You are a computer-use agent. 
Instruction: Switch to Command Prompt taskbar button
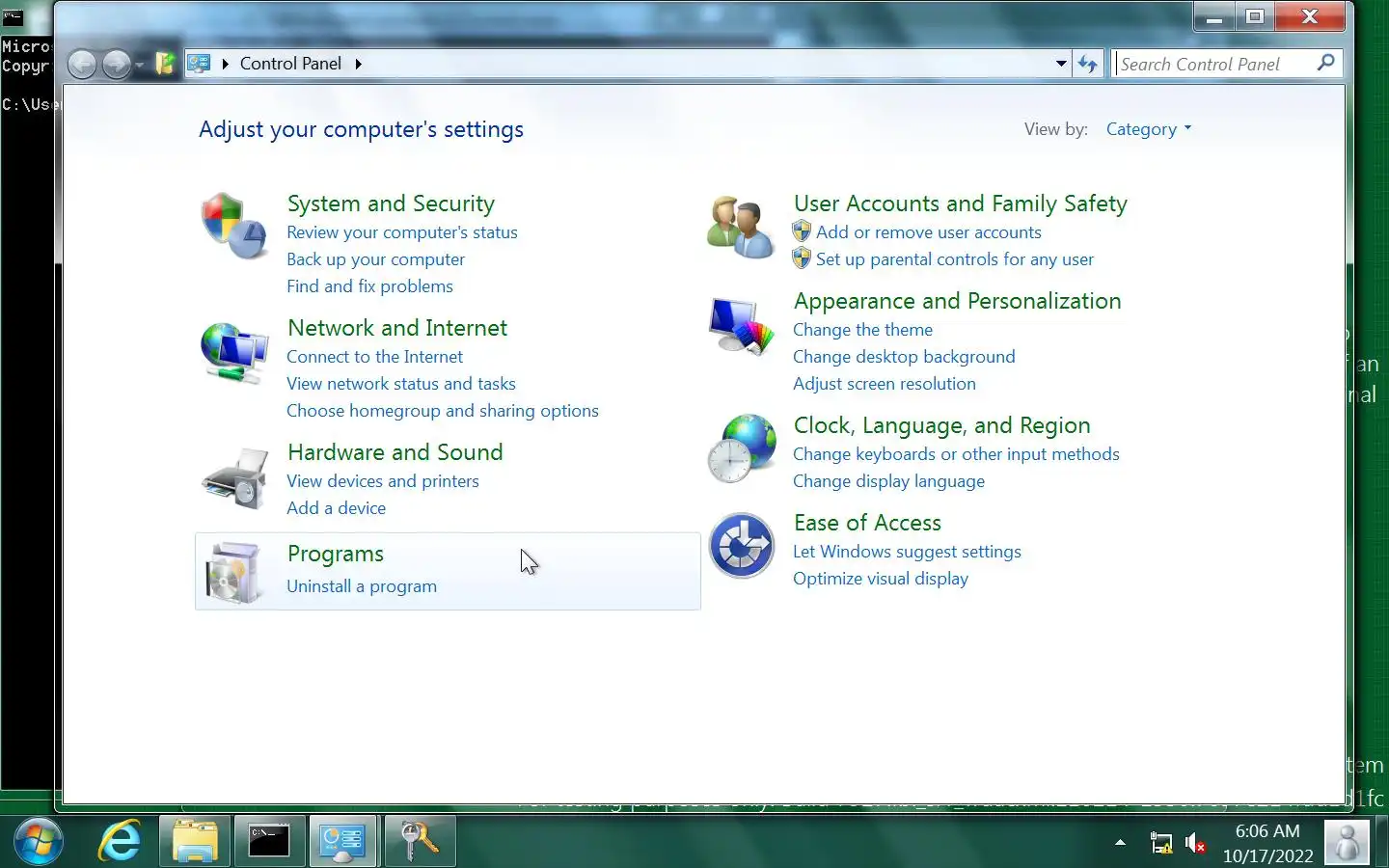coord(269,842)
